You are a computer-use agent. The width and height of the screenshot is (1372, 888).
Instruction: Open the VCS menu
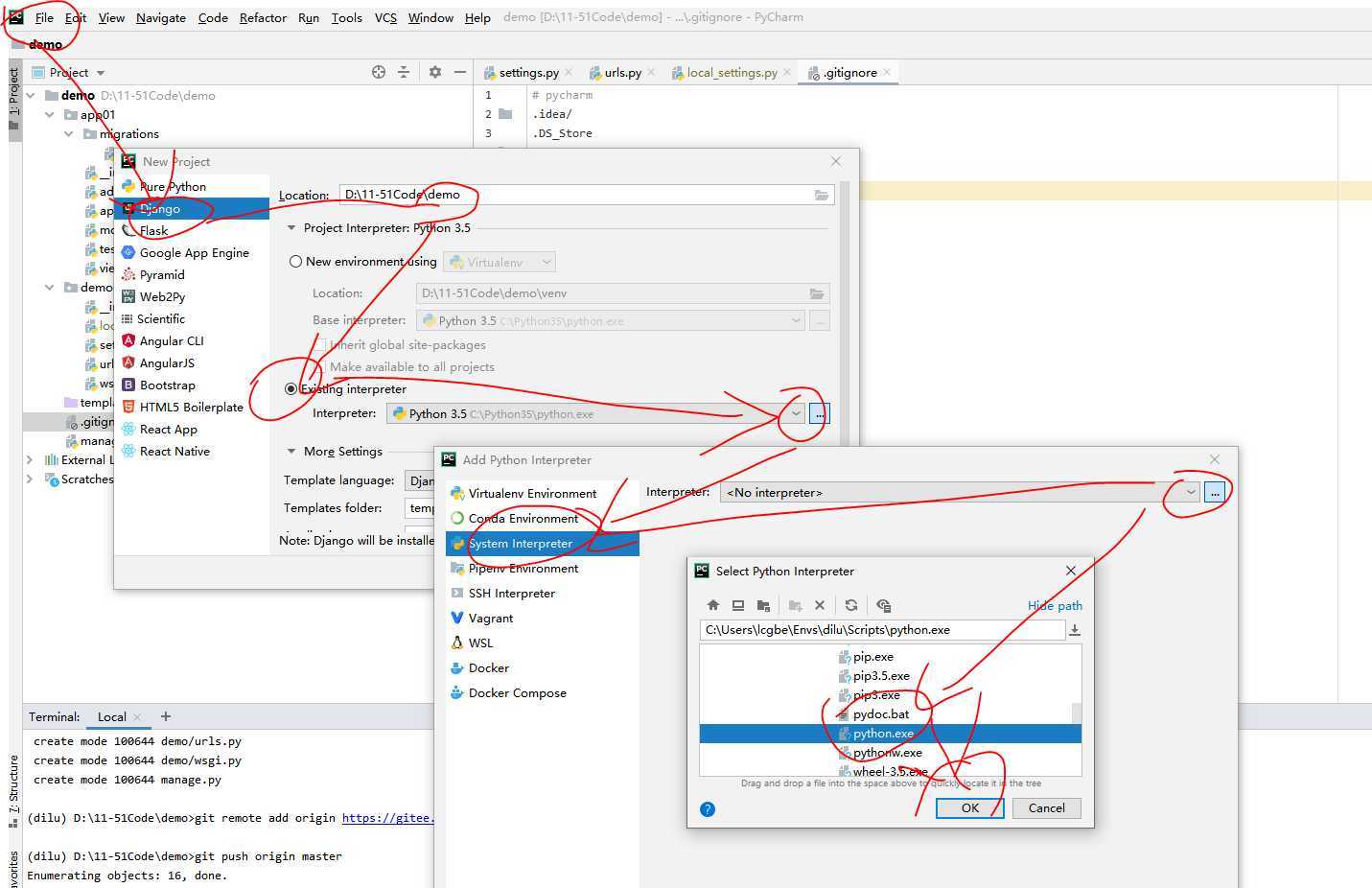385,17
